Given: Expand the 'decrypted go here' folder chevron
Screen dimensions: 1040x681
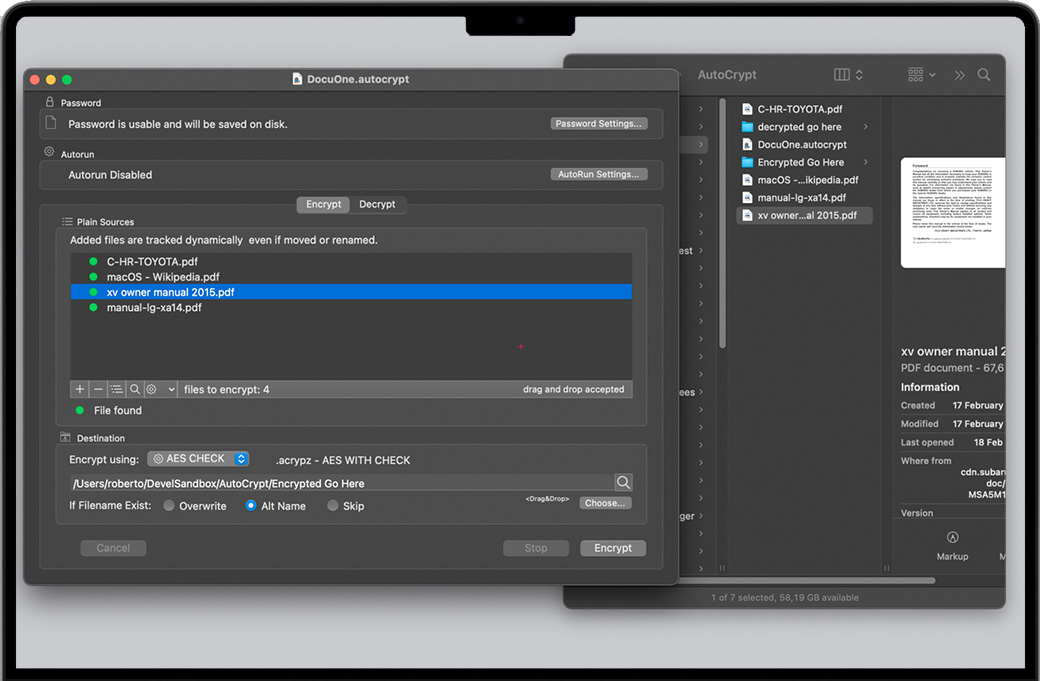Looking at the screenshot, I should [x=865, y=127].
